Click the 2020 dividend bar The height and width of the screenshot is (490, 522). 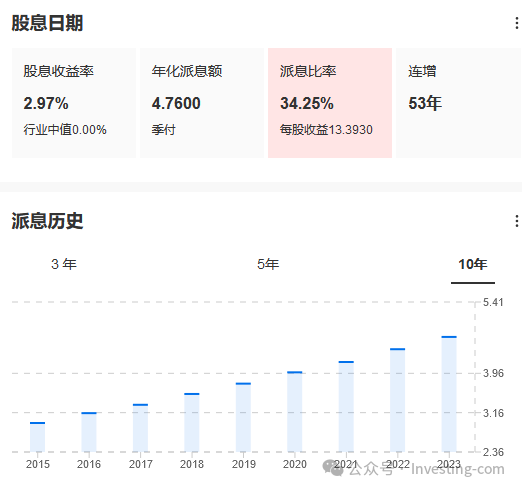(x=295, y=412)
